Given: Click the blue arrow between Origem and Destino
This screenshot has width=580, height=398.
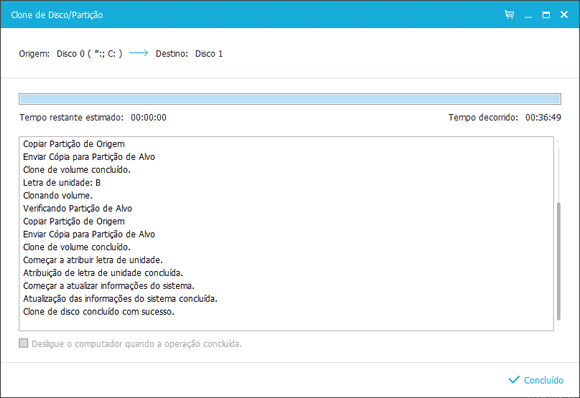Looking at the screenshot, I should tap(139, 53).
